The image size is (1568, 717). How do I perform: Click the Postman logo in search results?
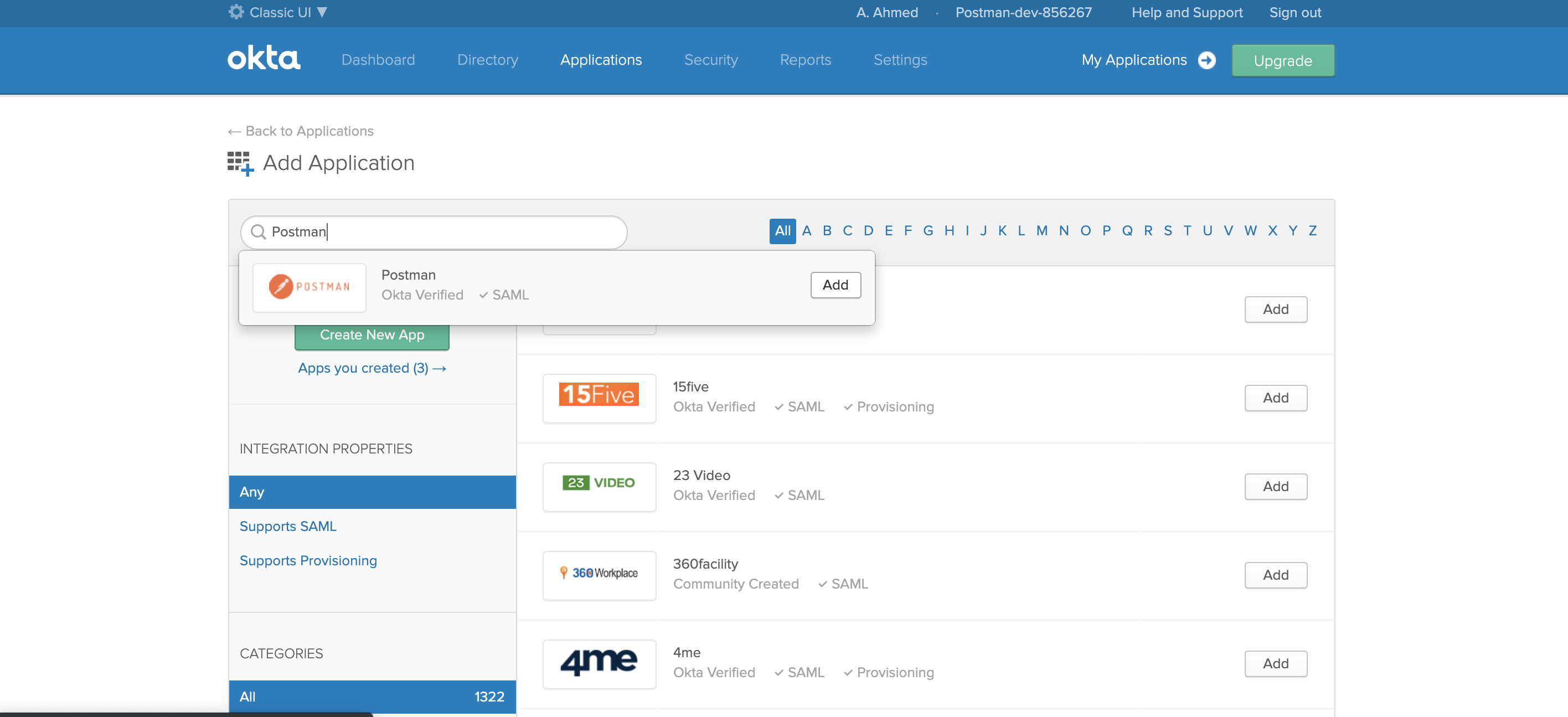click(309, 287)
